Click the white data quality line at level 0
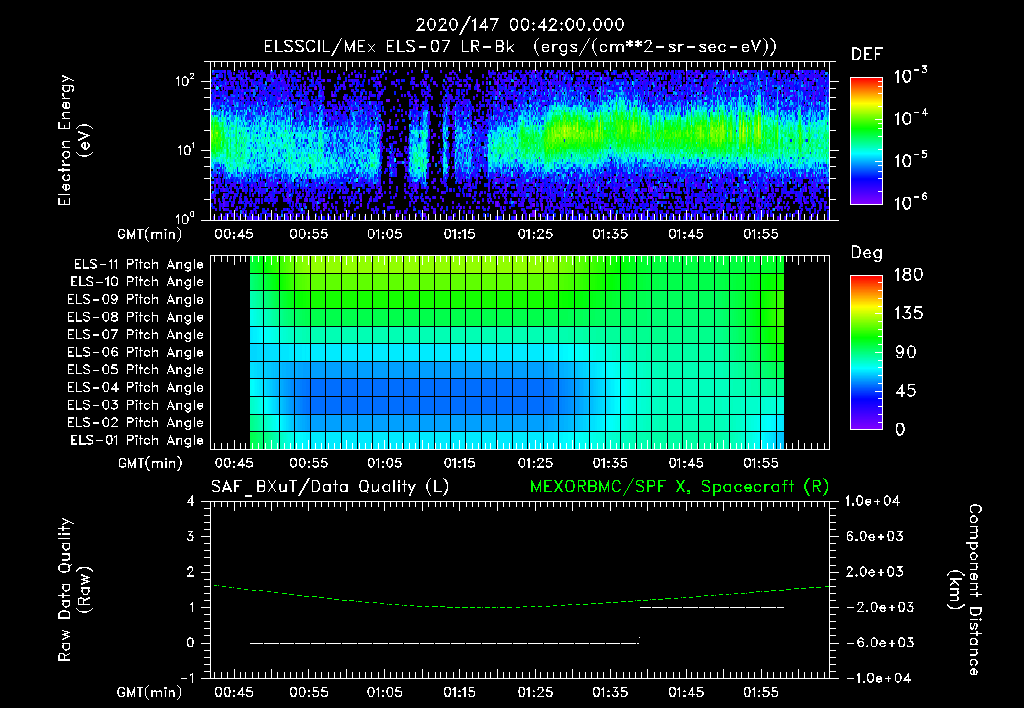 pyautogui.click(x=444, y=643)
